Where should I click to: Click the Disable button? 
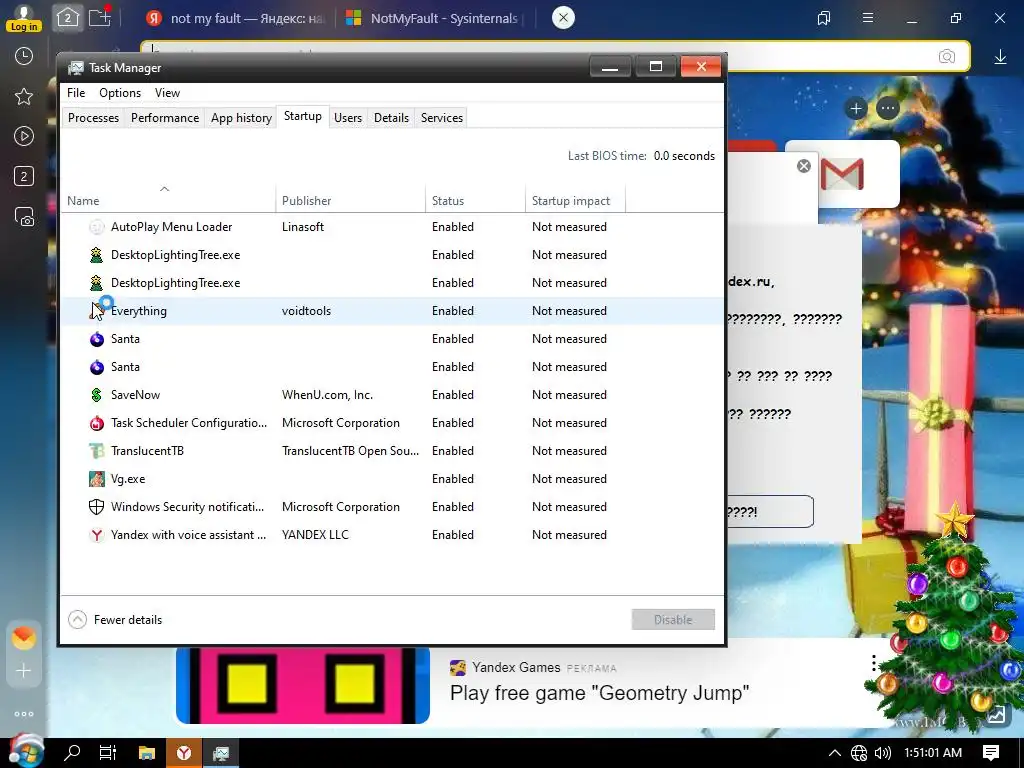coord(673,620)
